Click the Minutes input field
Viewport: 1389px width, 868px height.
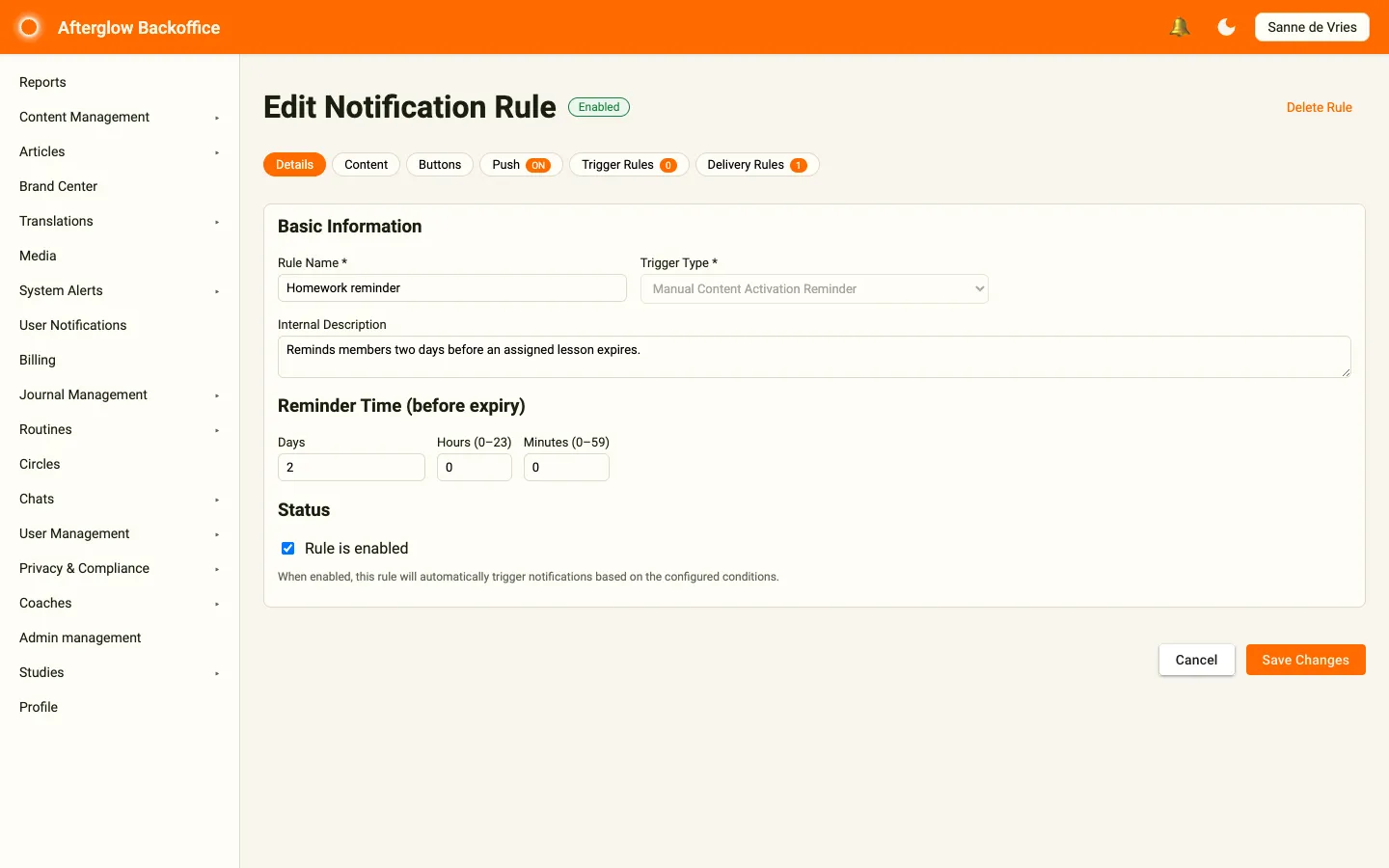(566, 467)
